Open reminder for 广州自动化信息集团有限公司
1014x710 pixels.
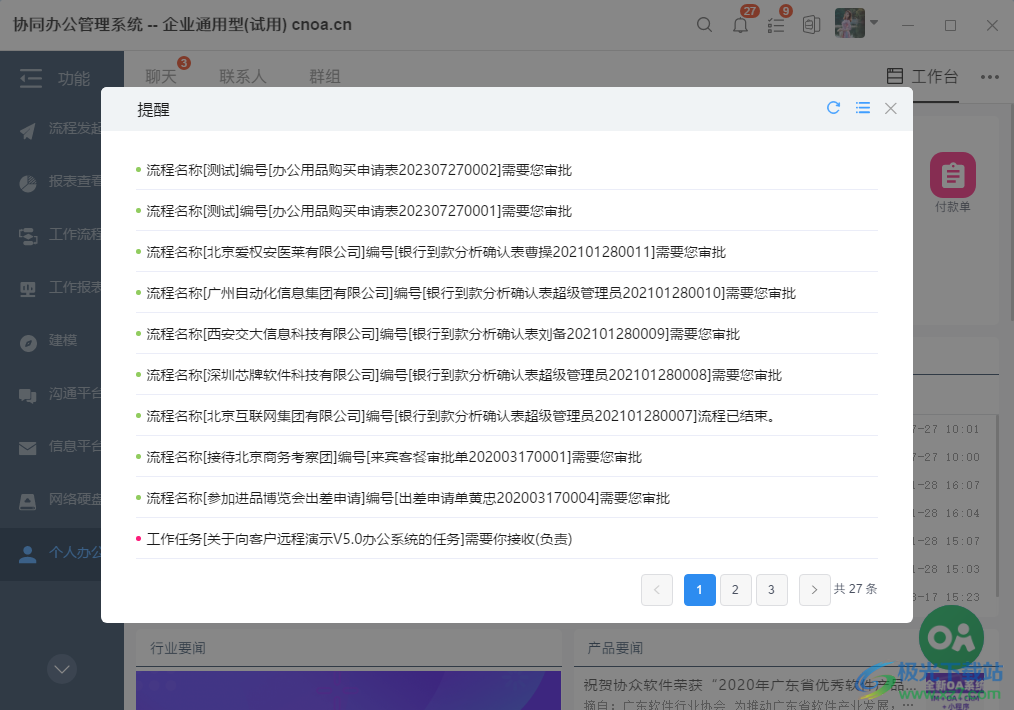coord(471,293)
